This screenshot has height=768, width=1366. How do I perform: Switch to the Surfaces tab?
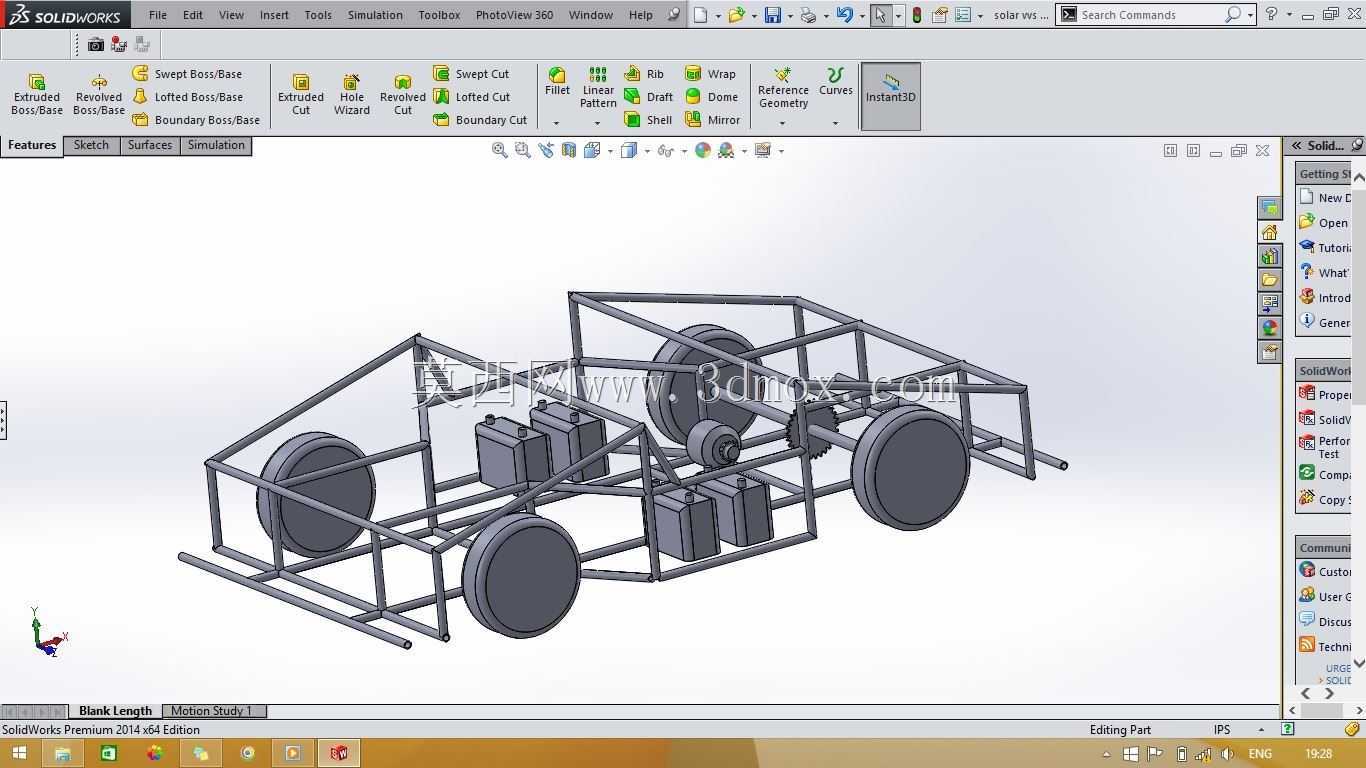coord(150,145)
